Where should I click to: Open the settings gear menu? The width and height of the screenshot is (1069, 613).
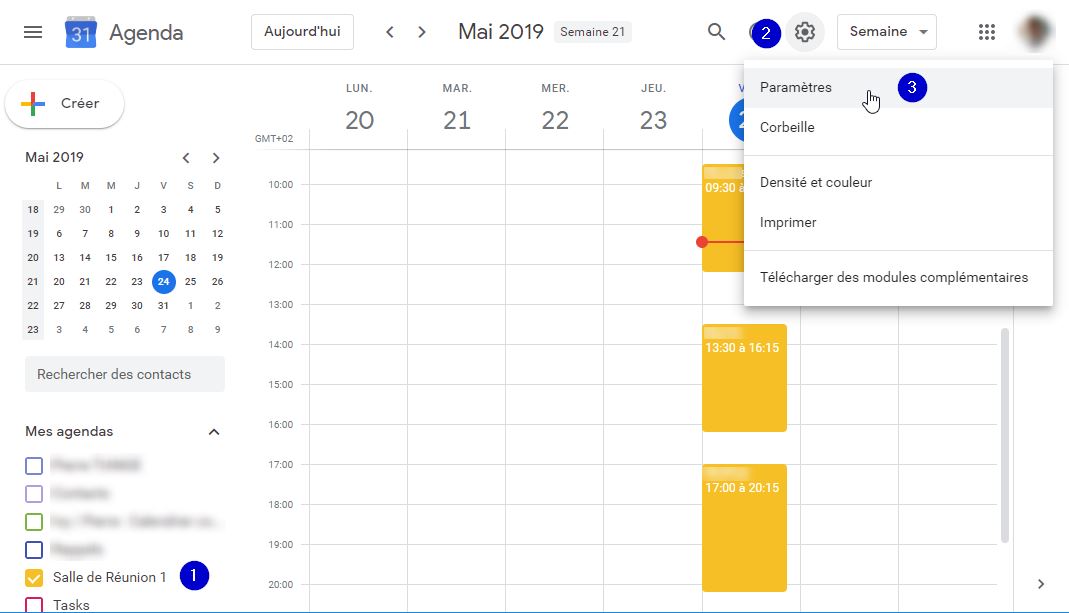click(805, 32)
